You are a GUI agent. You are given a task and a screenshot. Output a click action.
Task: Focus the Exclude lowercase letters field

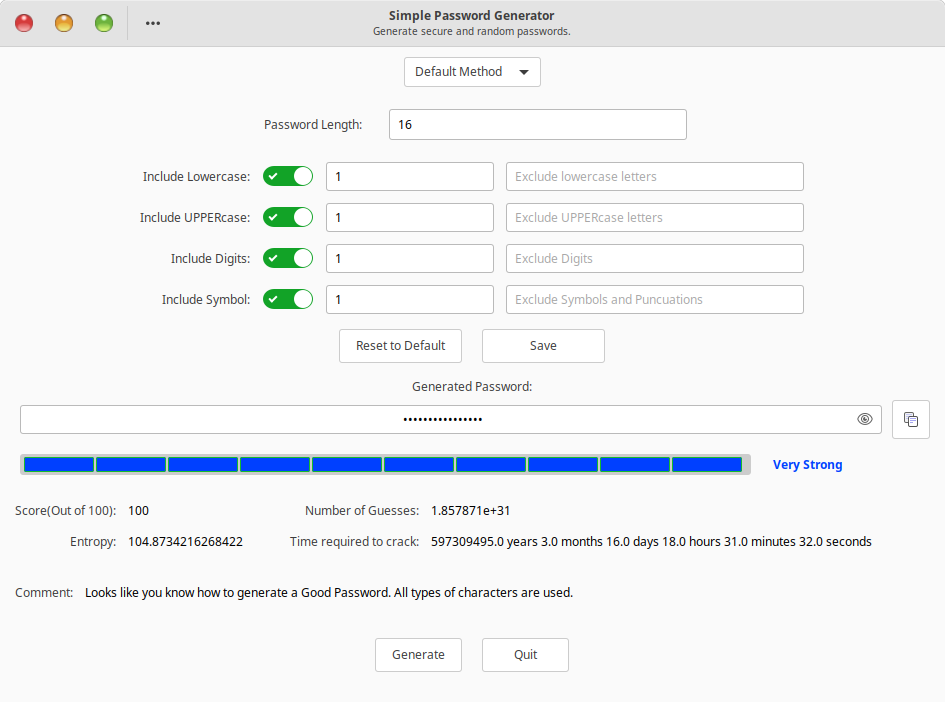pyautogui.click(x=654, y=176)
